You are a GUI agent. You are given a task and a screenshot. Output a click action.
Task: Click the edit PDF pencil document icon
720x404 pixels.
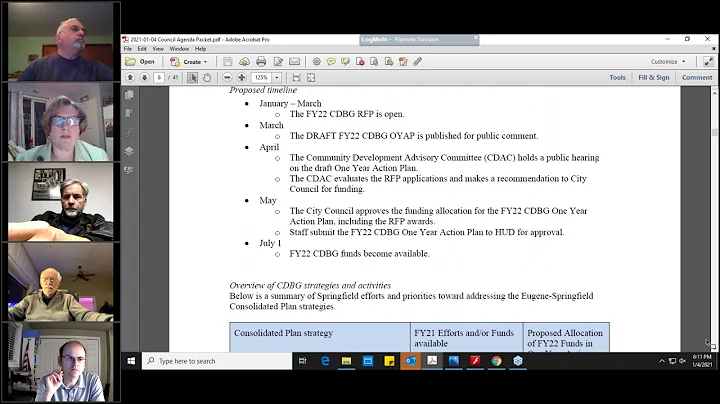403,62
